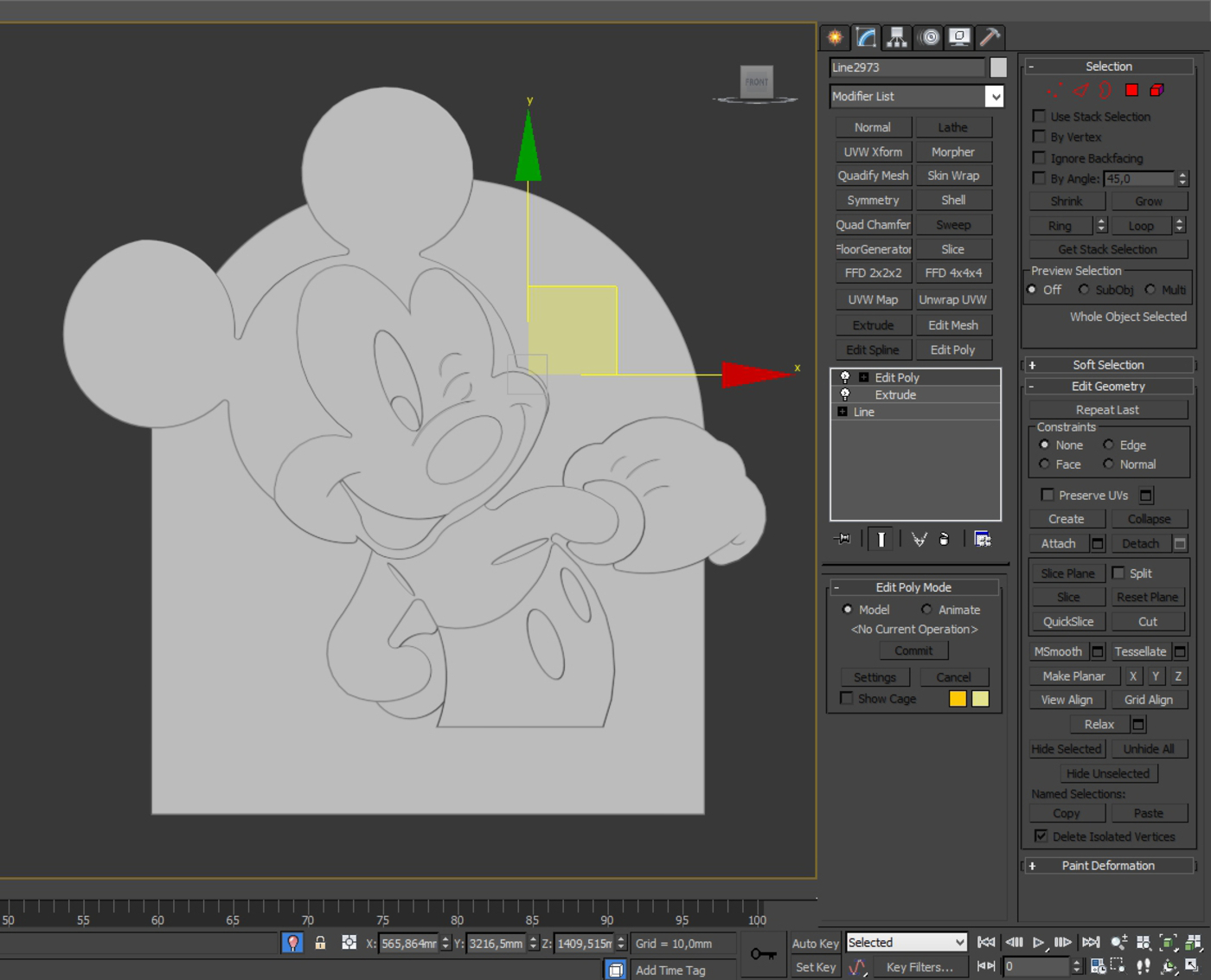Click the orange cage color swatch
1211x980 pixels.
[x=958, y=699]
